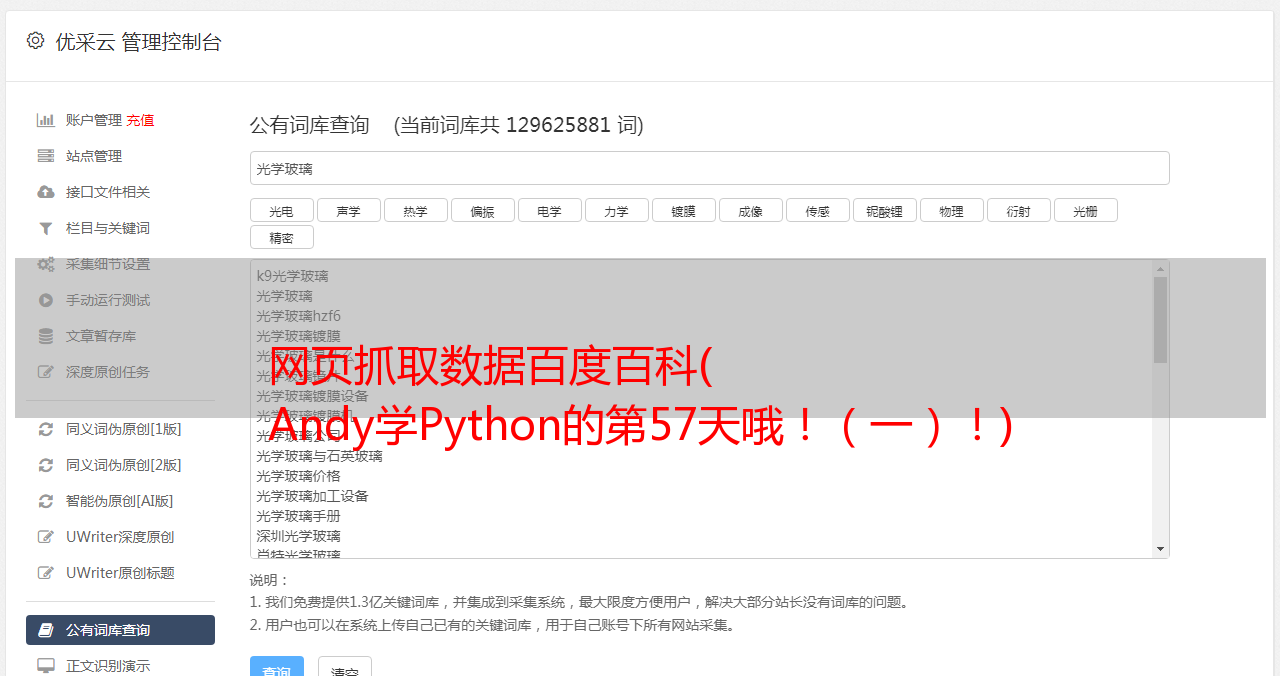
Task: Click the 声学 tag button
Action: point(349,210)
